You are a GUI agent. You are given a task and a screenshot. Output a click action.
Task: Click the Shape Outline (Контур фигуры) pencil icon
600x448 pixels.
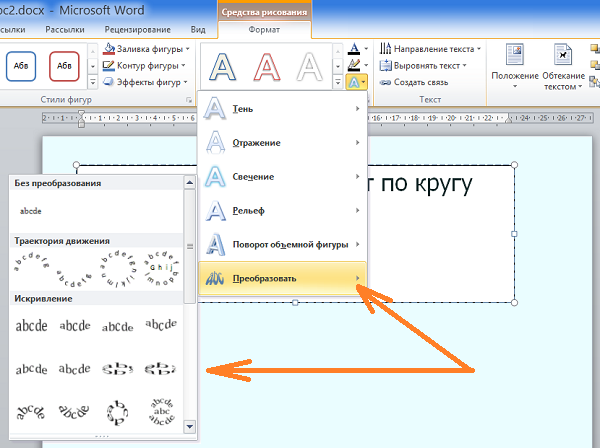(109, 65)
